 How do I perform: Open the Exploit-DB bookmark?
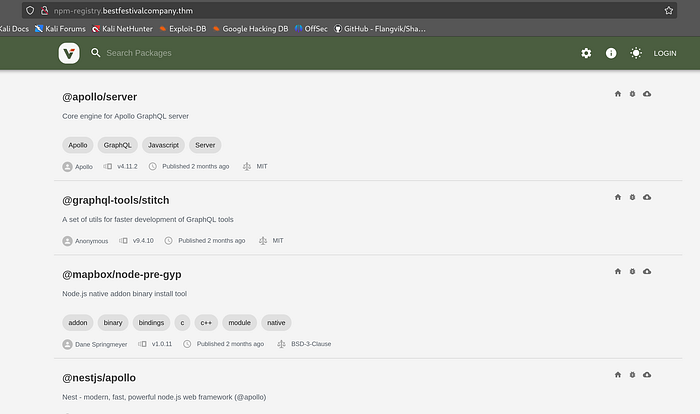point(183,29)
